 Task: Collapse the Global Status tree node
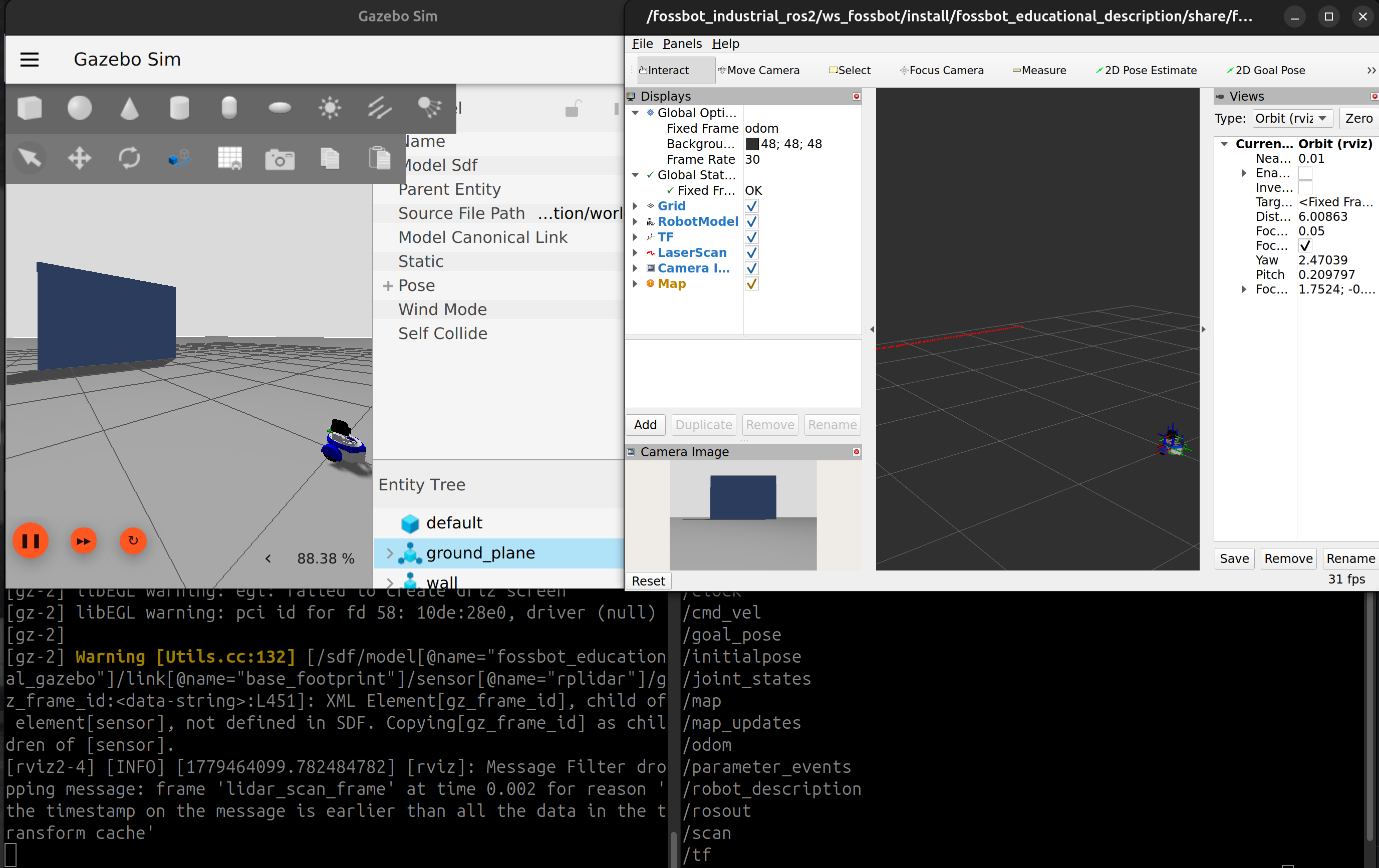pyautogui.click(x=635, y=175)
